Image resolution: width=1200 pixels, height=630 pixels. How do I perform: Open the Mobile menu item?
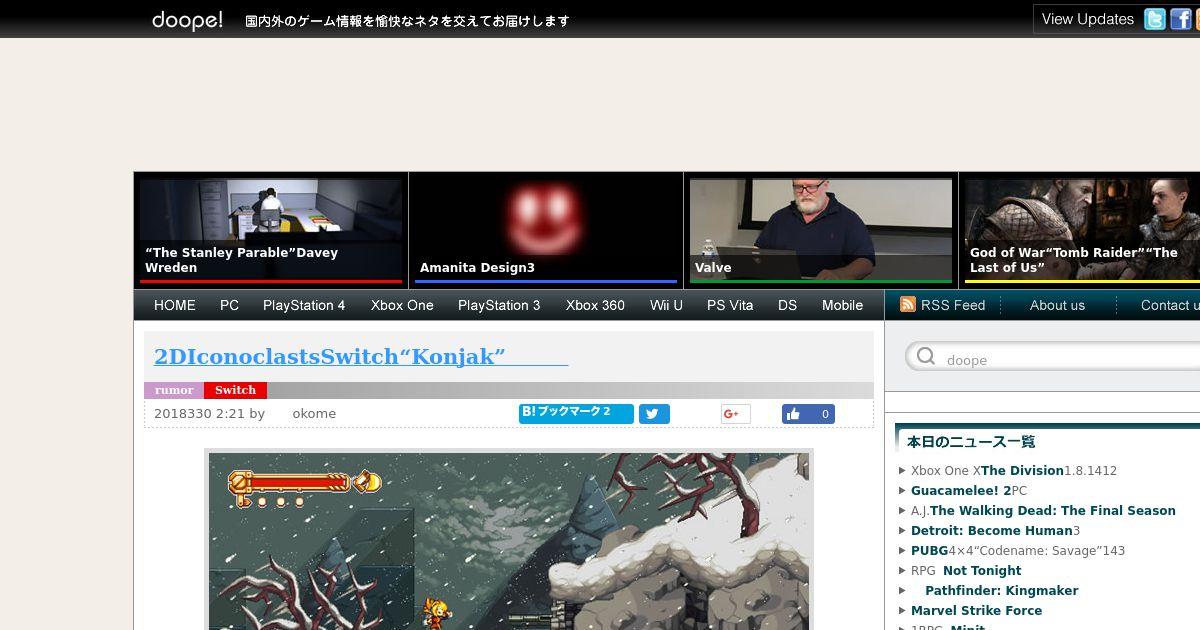point(842,305)
